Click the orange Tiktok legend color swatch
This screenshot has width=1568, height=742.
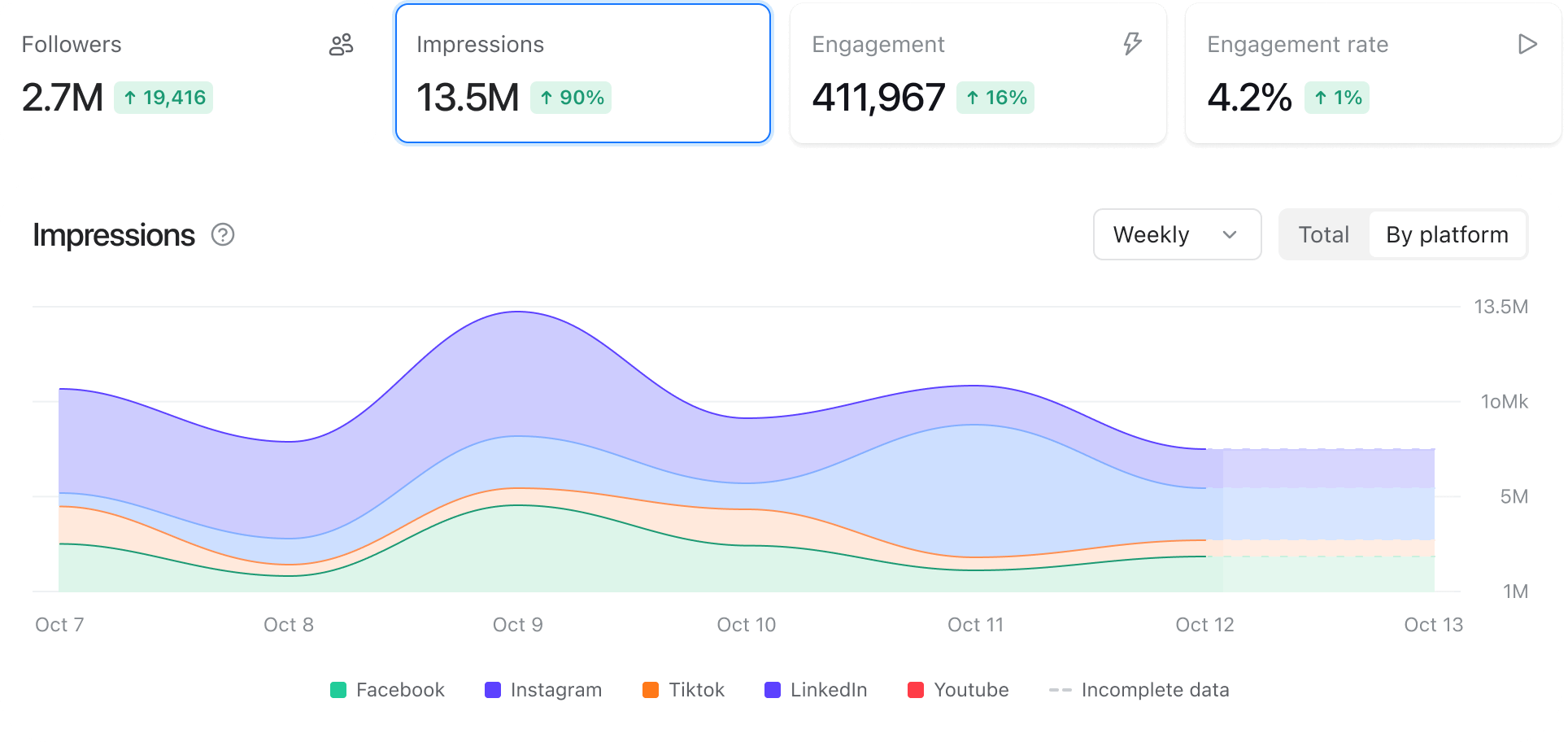point(651,690)
